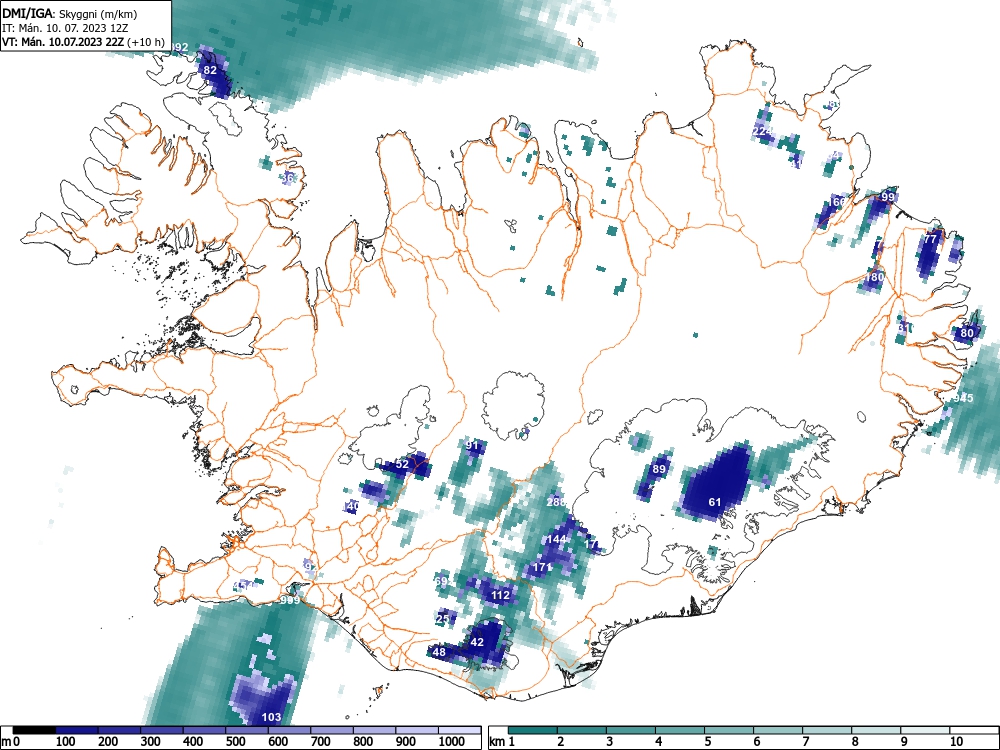Click the 'DMI/IGA: Skyggni (m/km)' title text

click(x=69, y=13)
